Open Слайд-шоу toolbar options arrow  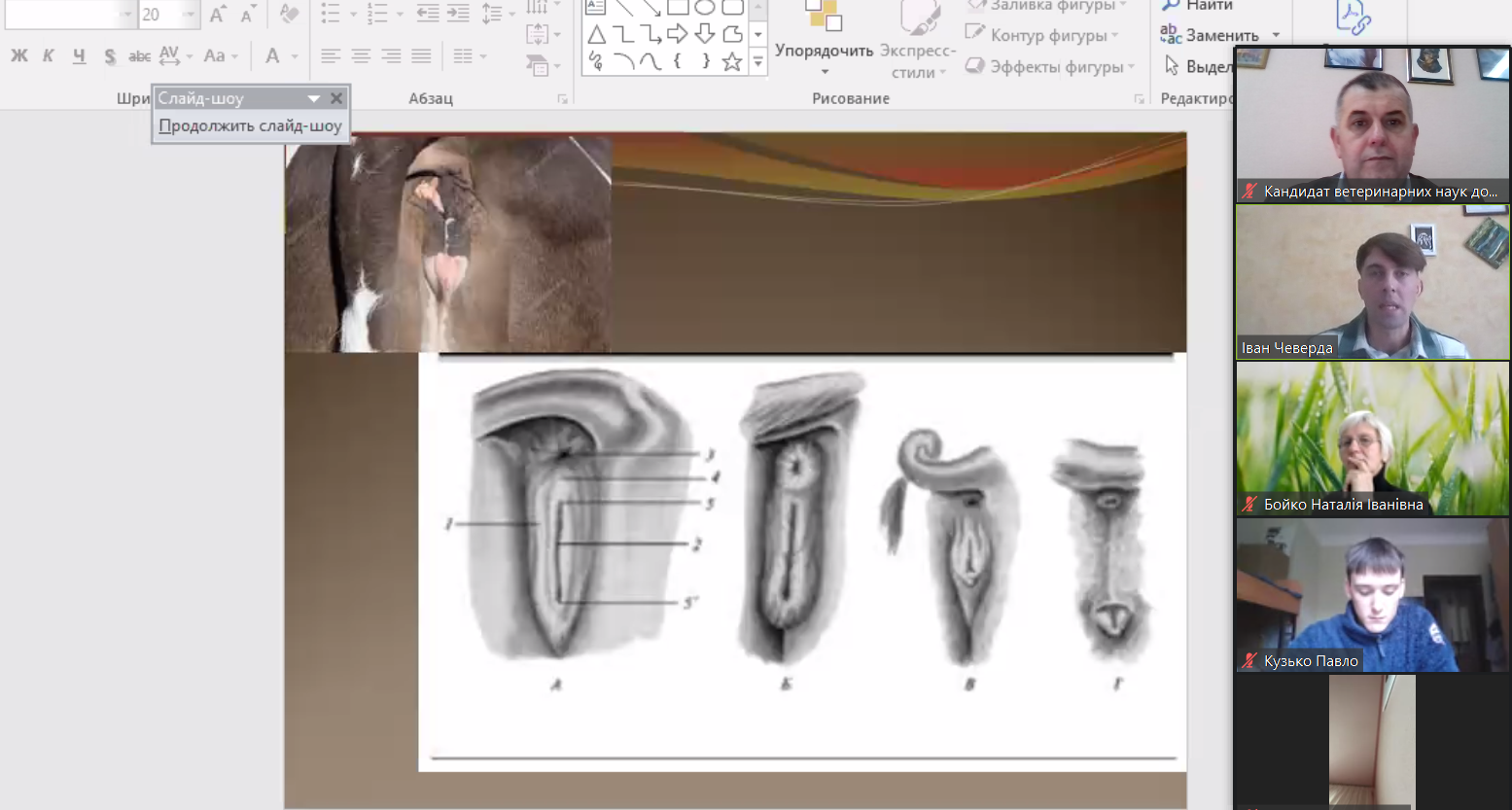(x=314, y=98)
